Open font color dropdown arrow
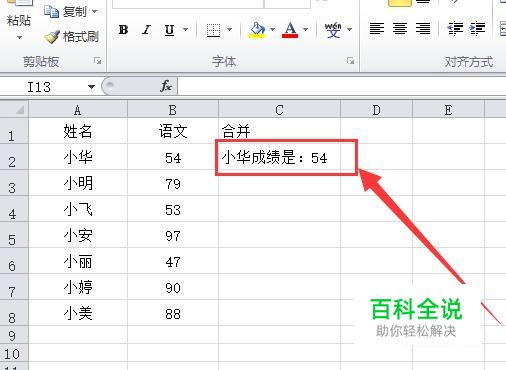 [305, 30]
